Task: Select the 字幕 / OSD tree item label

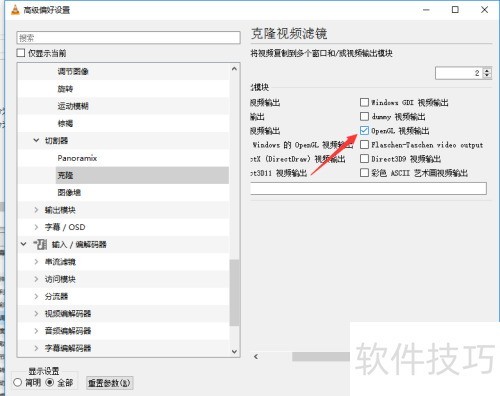Action: [65, 227]
